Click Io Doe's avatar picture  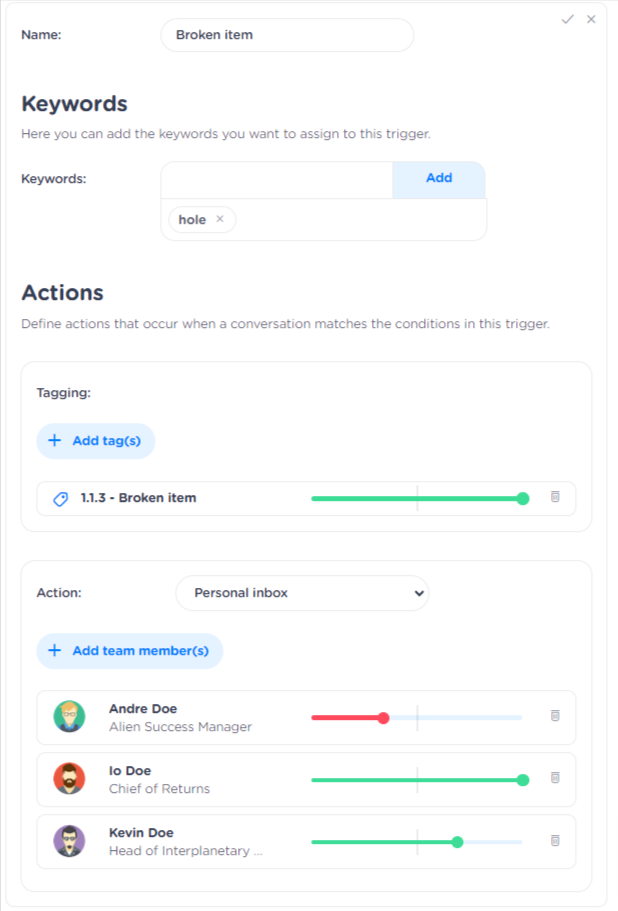[x=69, y=779]
